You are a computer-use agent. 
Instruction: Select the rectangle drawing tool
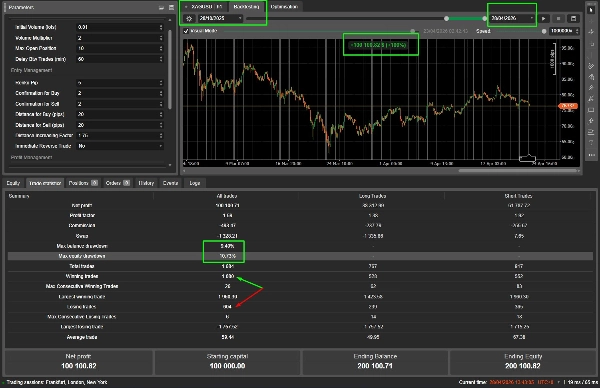tap(591, 110)
